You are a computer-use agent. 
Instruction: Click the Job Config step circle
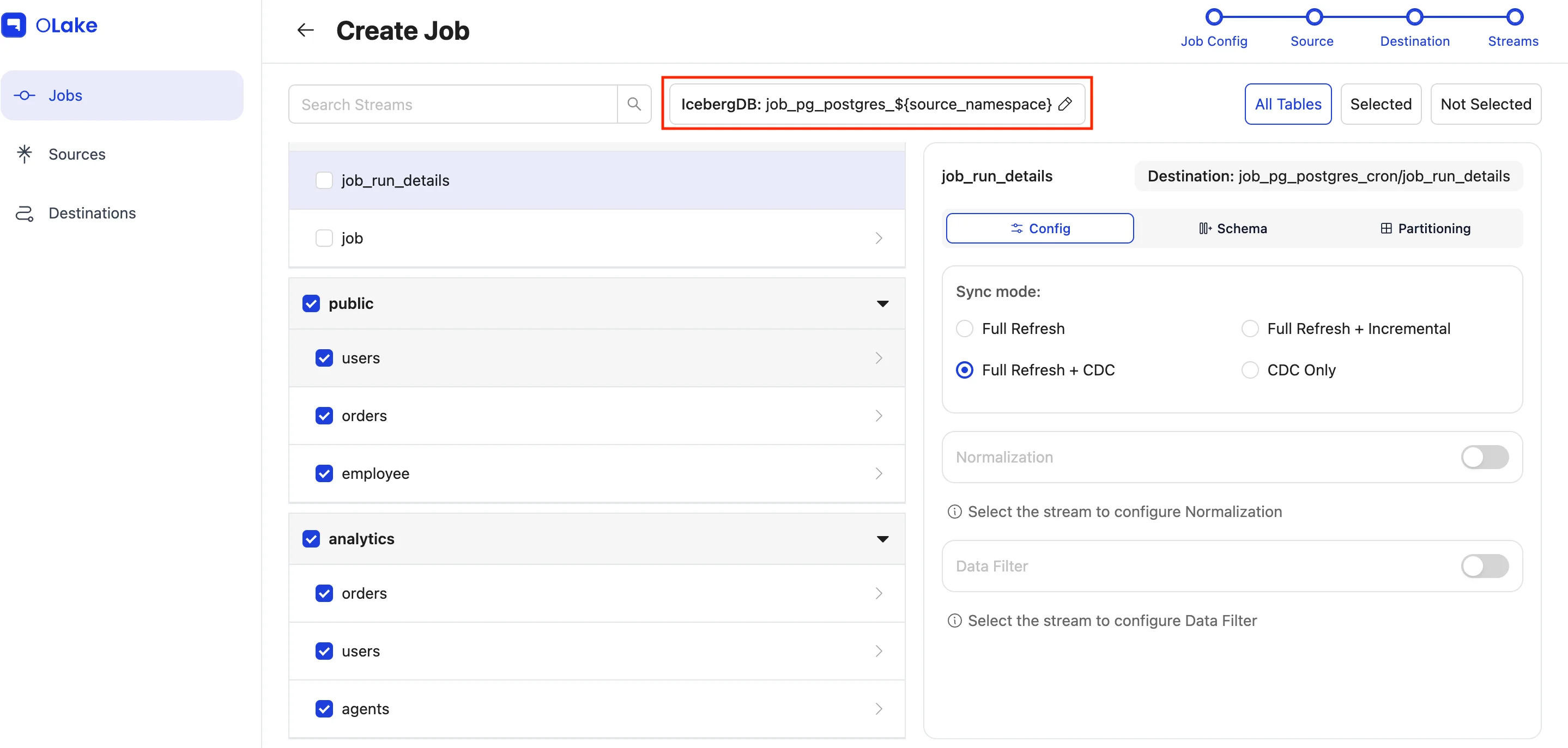click(x=1214, y=16)
